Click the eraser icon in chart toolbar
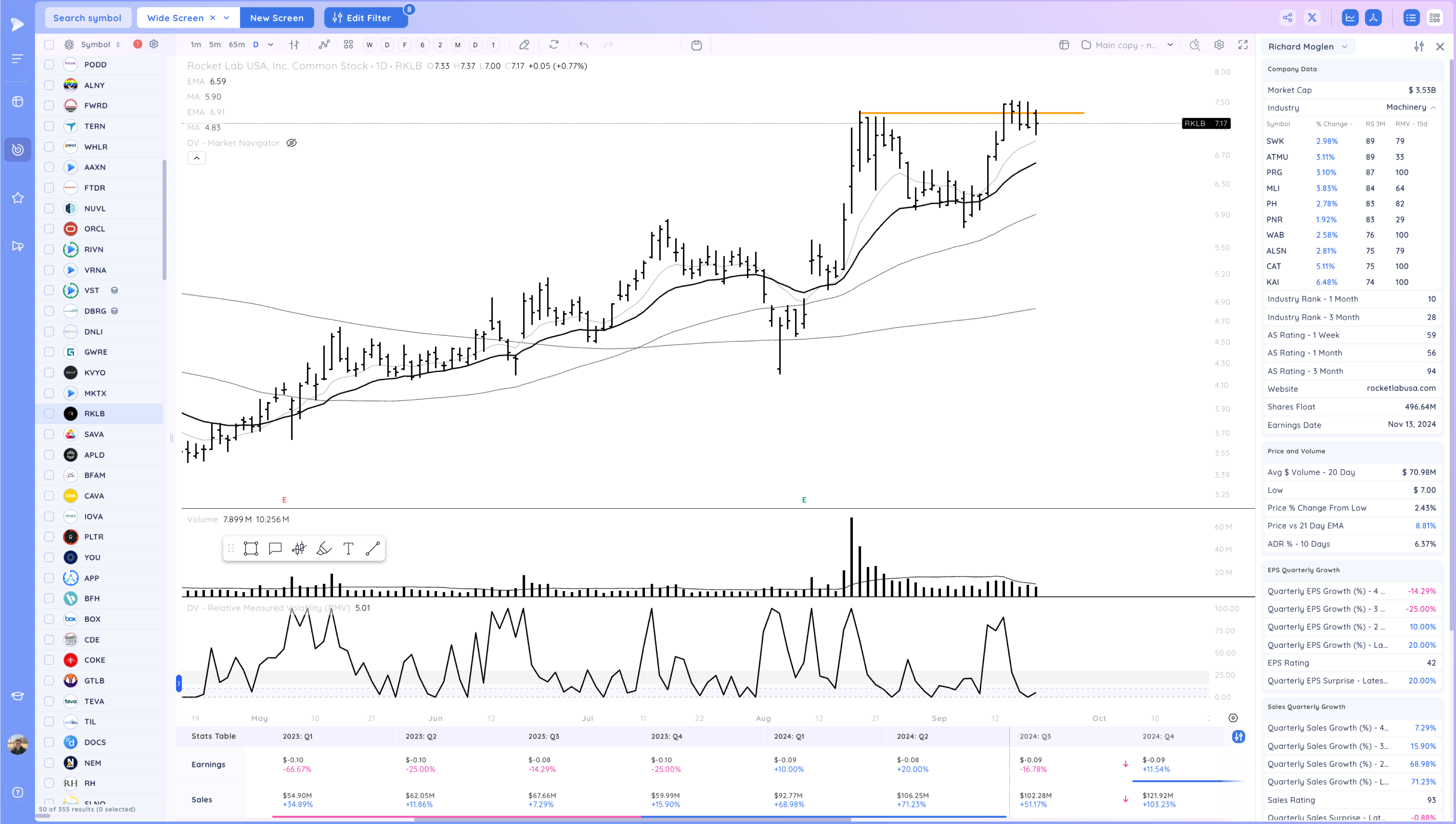 [524, 45]
